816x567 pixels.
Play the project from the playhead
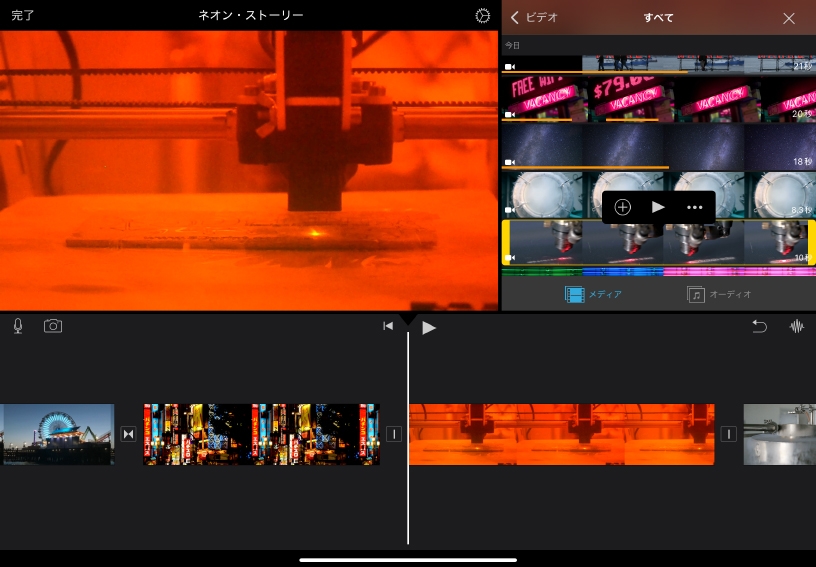click(x=429, y=327)
